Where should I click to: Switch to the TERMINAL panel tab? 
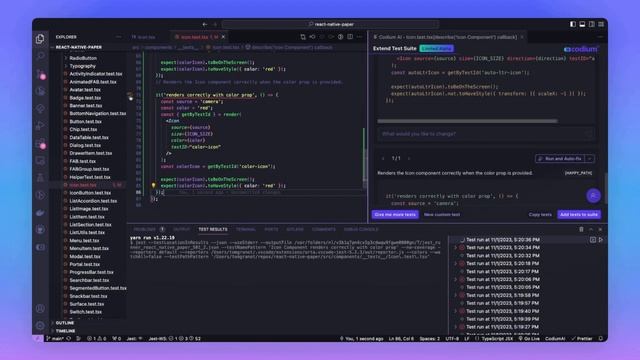(x=246, y=229)
